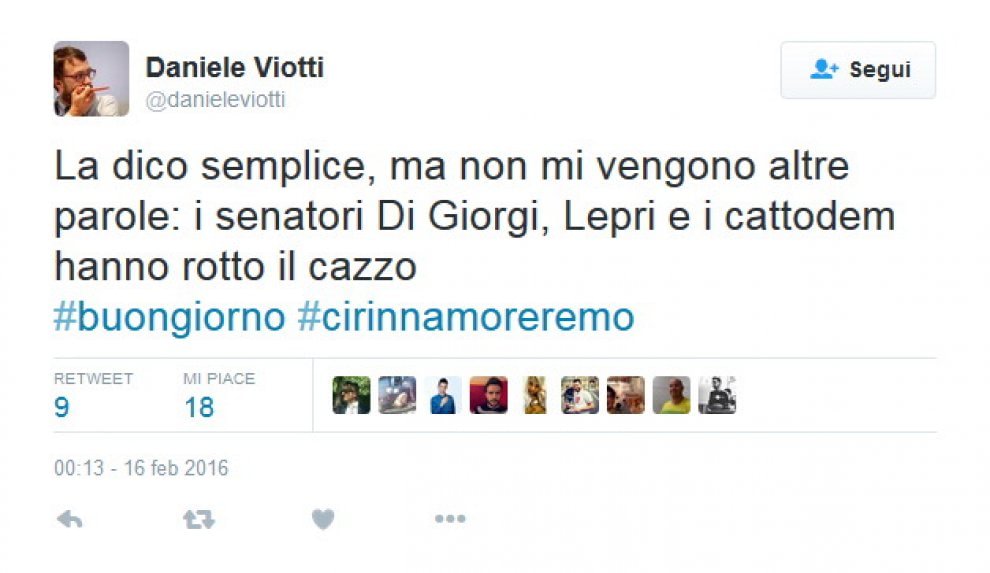Click the first liker avatar thumbnail
Image resolution: width=990 pixels, height=573 pixels.
pyautogui.click(x=351, y=395)
